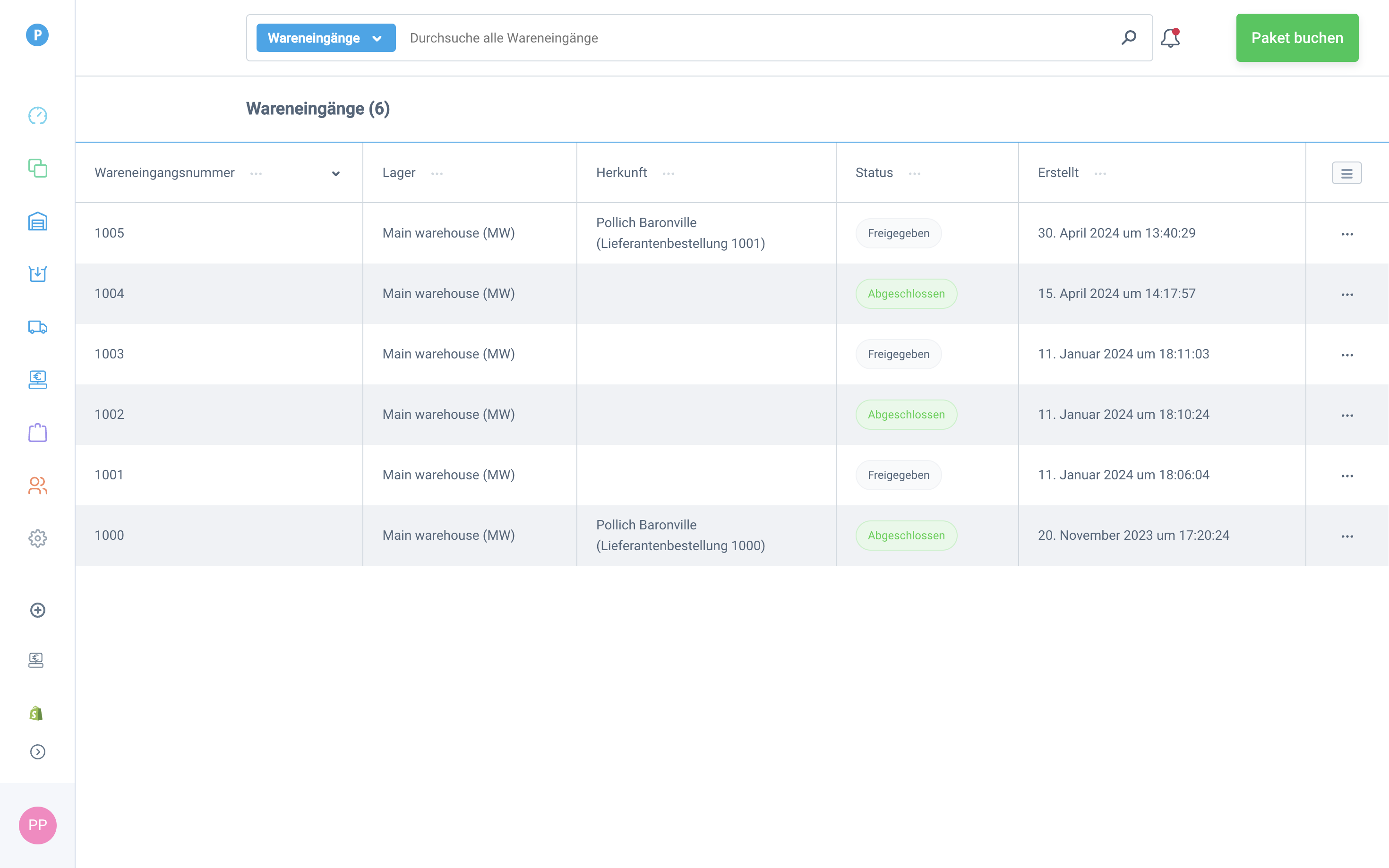This screenshot has width=1389, height=868.
Task: Click the delivery truck sidebar icon
Action: click(x=37, y=327)
